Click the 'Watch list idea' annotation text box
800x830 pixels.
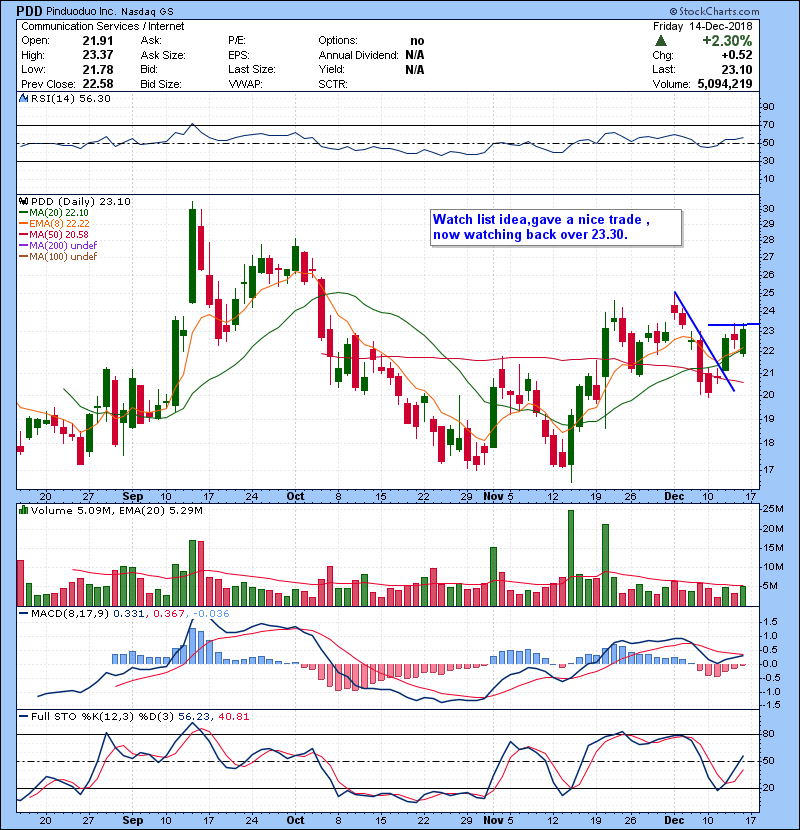coord(556,228)
